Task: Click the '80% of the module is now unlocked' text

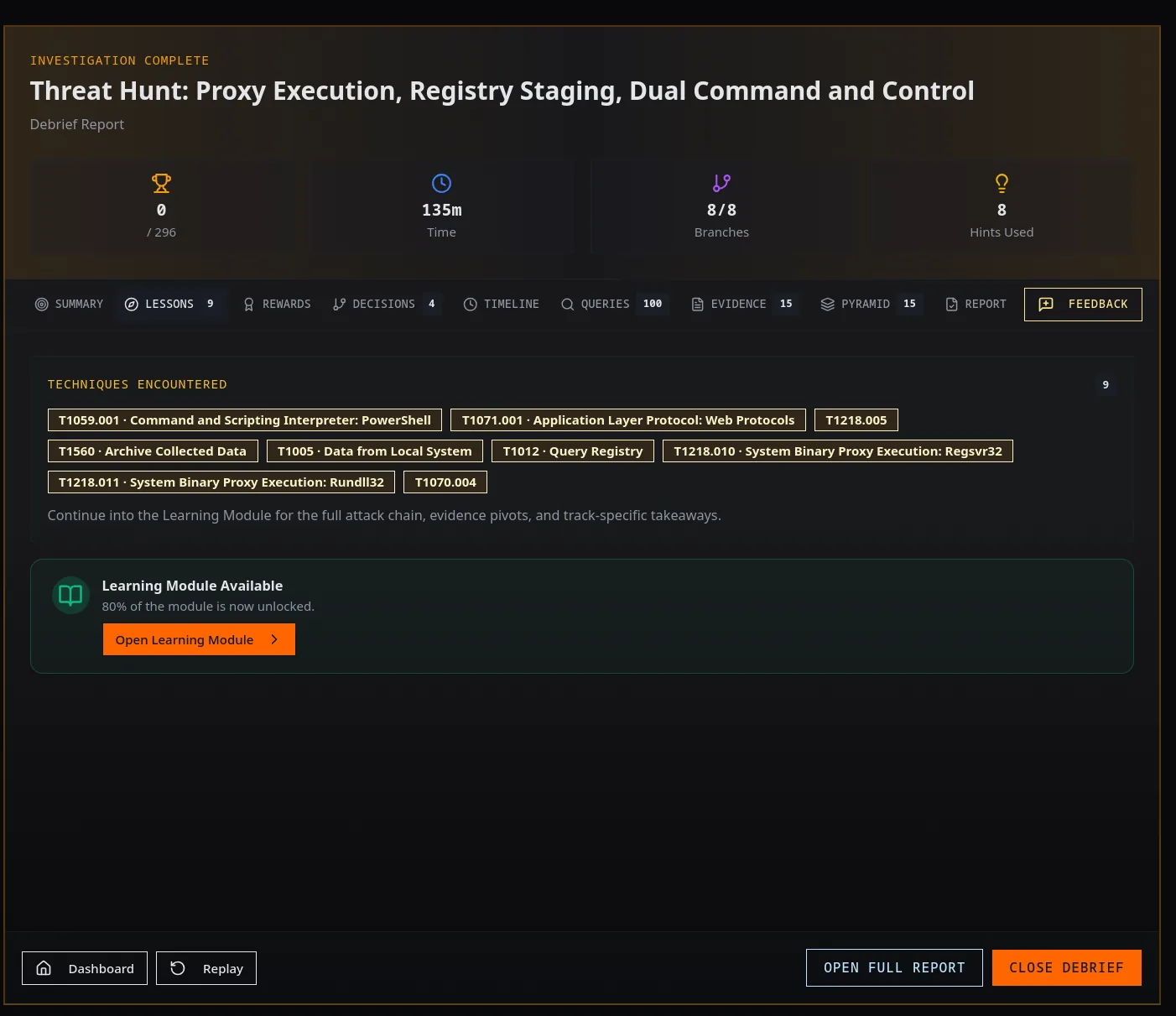Action: click(x=208, y=607)
